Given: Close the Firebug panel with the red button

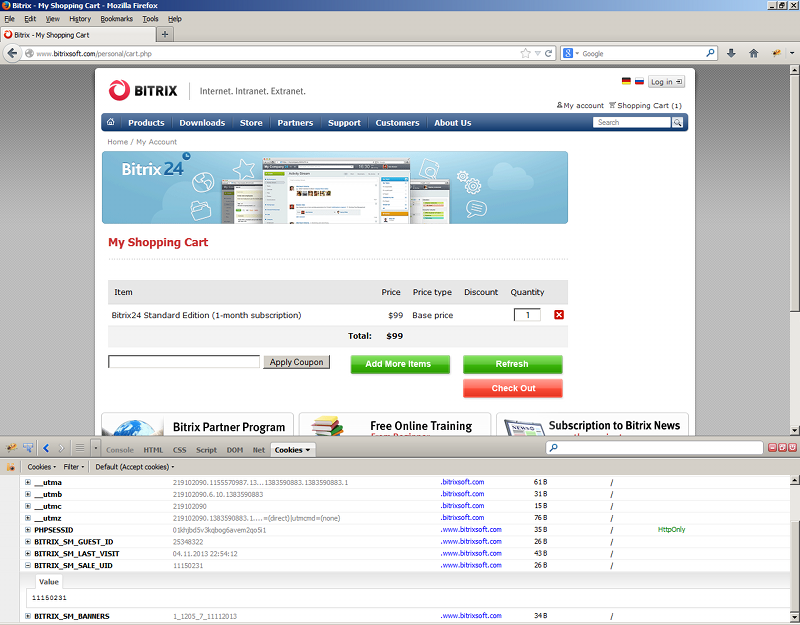Looking at the screenshot, I should (x=792, y=447).
